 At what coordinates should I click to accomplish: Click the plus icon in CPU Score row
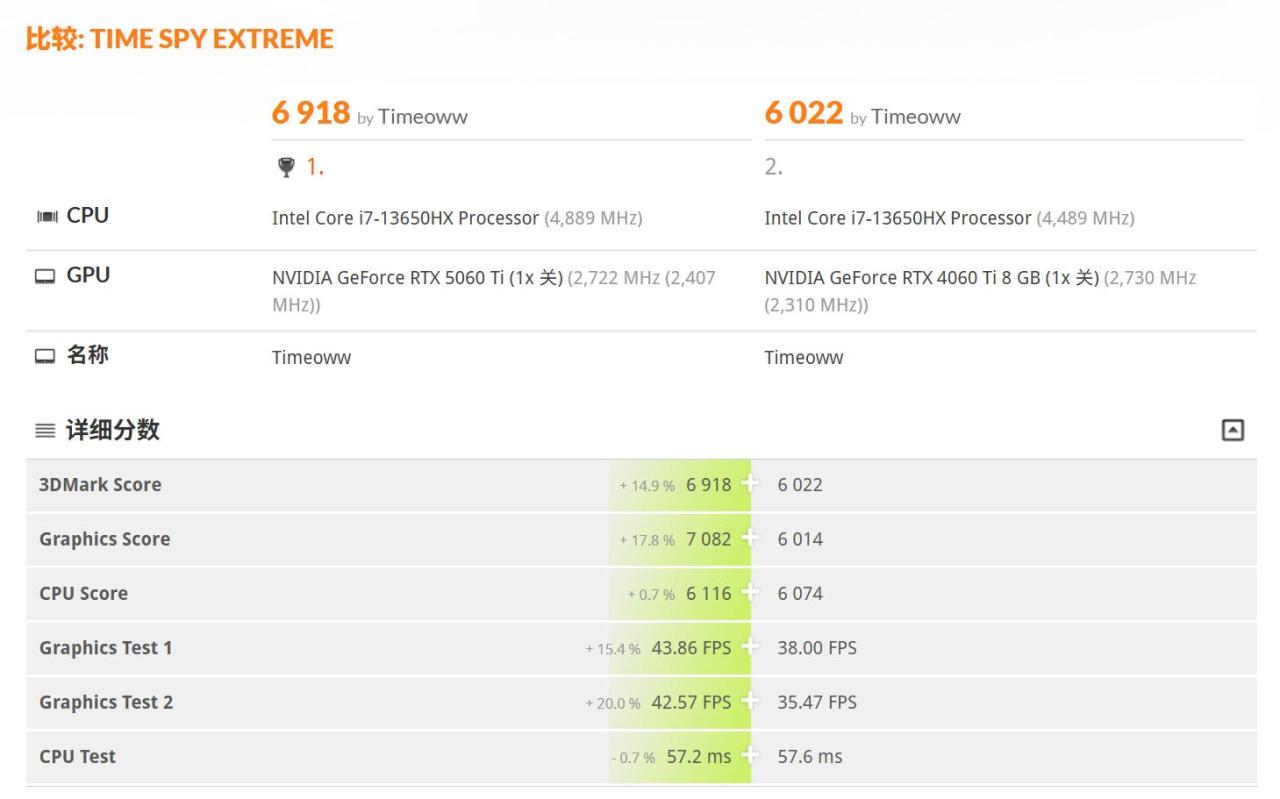point(750,593)
